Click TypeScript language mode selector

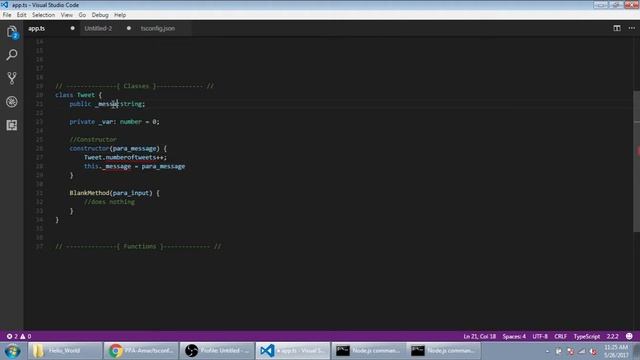pyautogui.click(x=587, y=336)
